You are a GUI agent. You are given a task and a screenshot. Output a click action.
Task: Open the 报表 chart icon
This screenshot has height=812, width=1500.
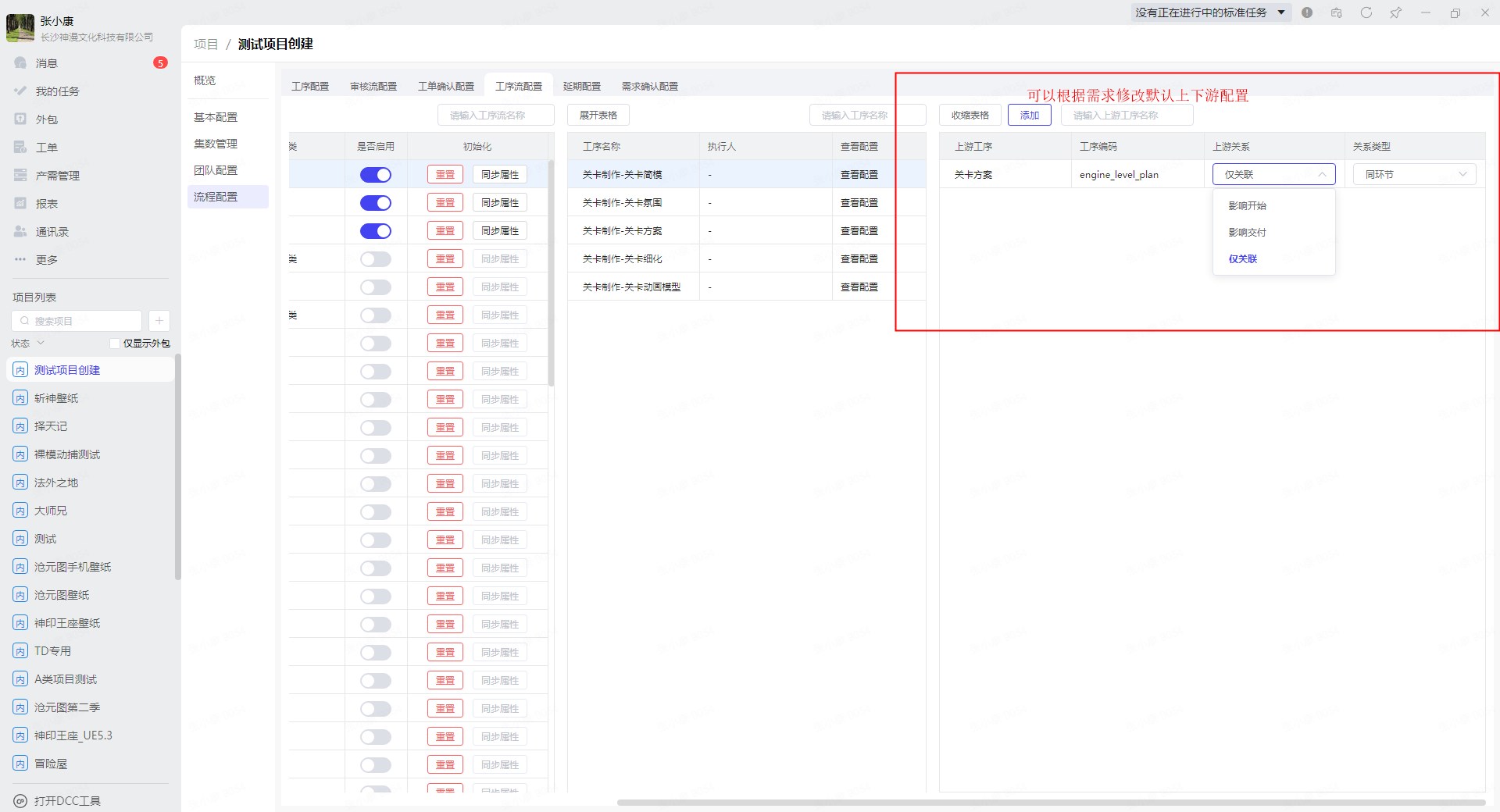coord(21,204)
